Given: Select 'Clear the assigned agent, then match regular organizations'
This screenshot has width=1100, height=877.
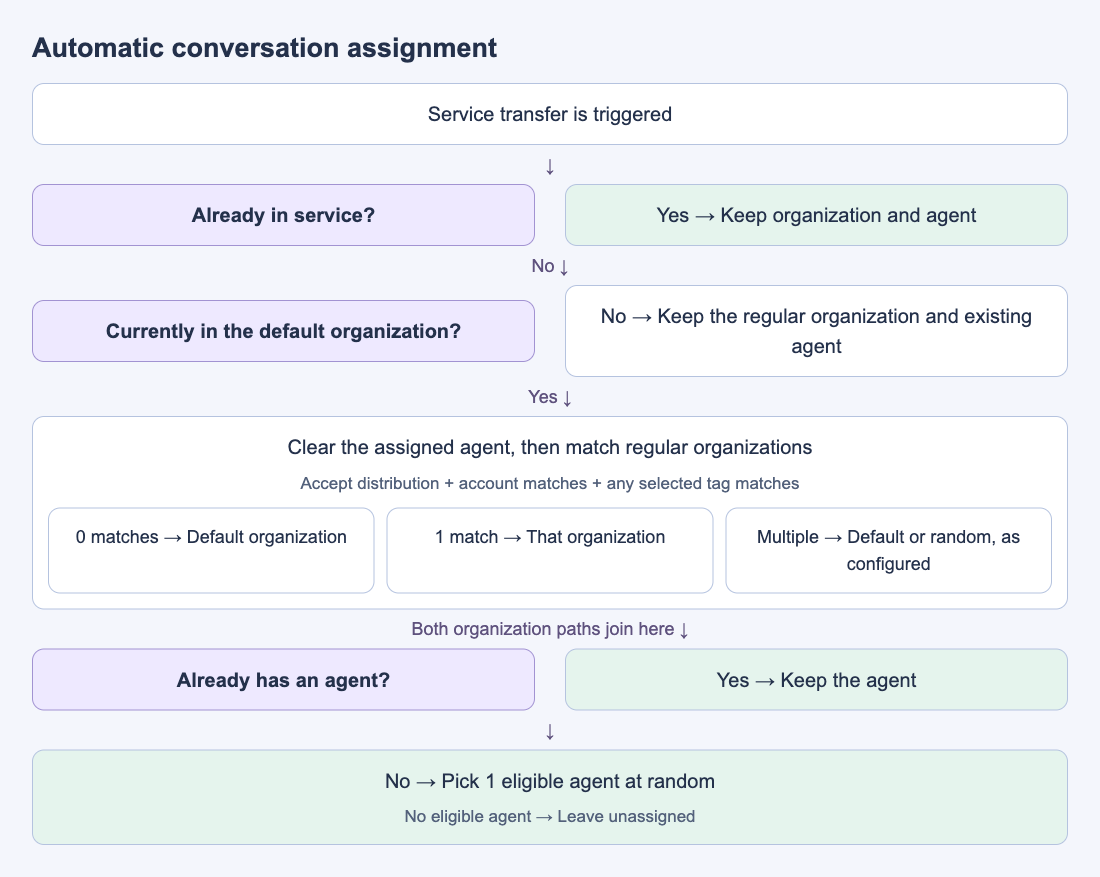Looking at the screenshot, I should (550, 448).
